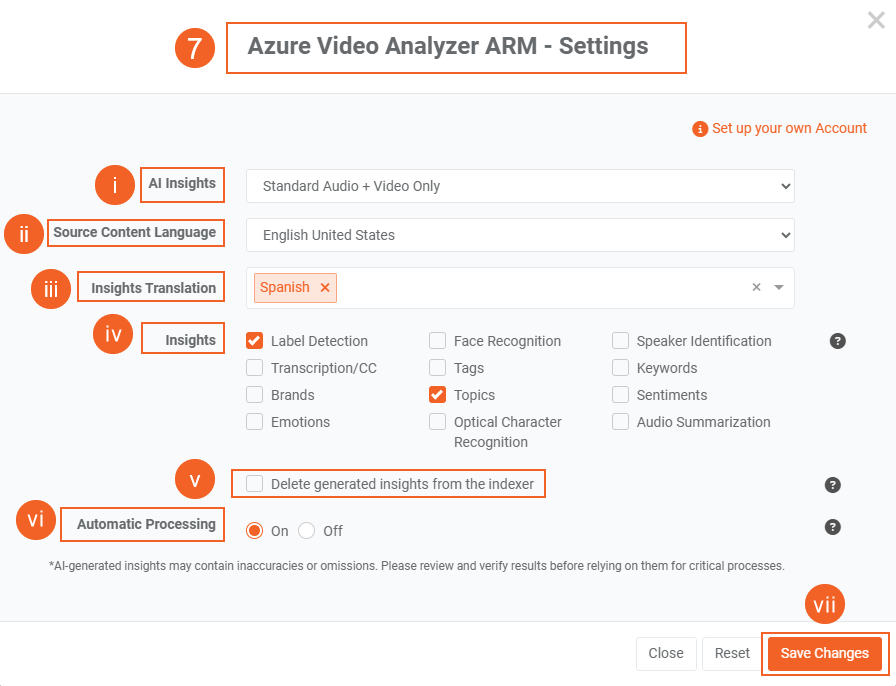This screenshot has width=896, height=686.
Task: Enable the Audio Summarization checkbox
Action: point(621,422)
